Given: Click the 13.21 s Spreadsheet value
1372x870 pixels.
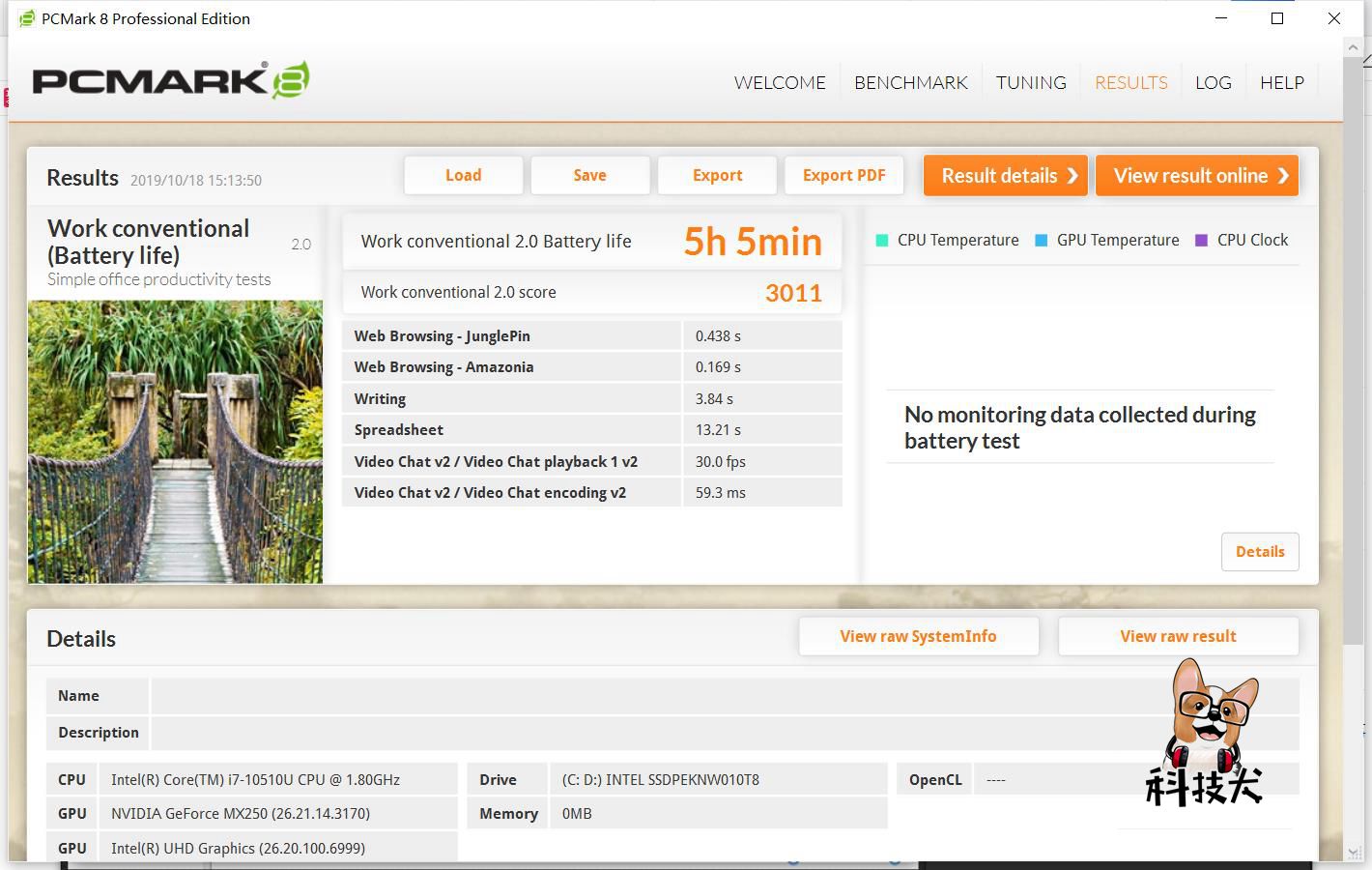Looking at the screenshot, I should click(718, 430).
